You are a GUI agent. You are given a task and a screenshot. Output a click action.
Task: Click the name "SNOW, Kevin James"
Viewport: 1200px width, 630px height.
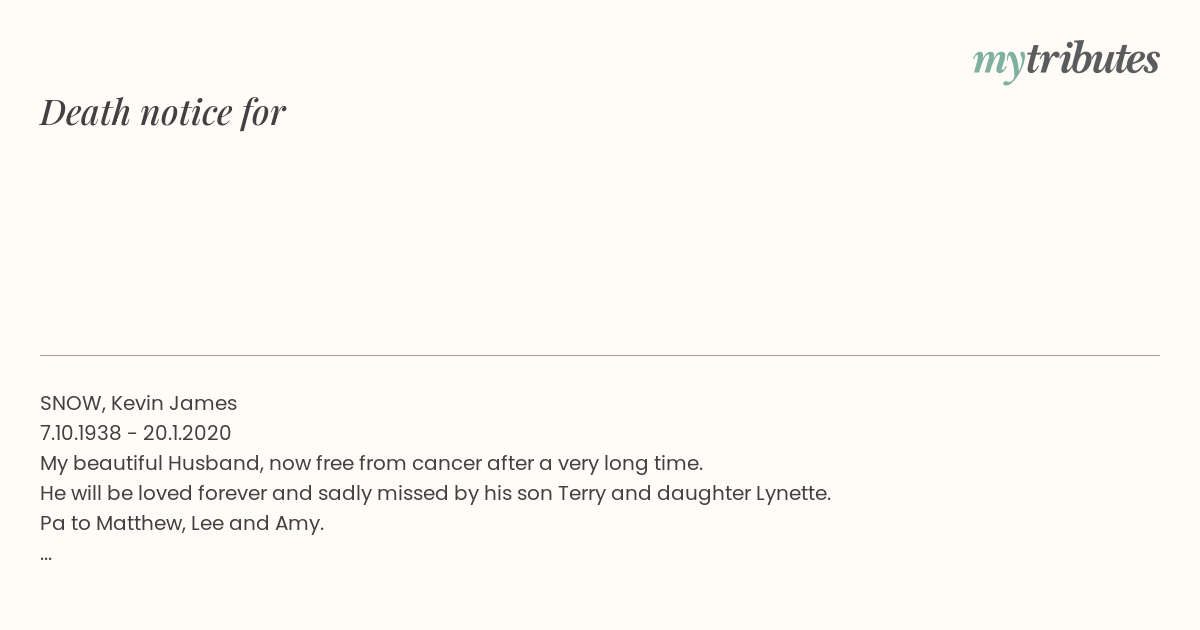(138, 403)
